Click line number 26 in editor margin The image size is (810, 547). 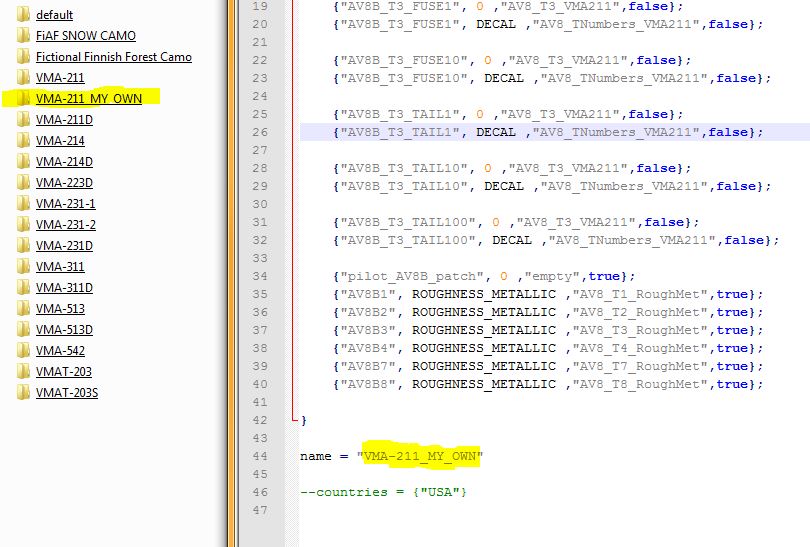pyautogui.click(x=260, y=132)
